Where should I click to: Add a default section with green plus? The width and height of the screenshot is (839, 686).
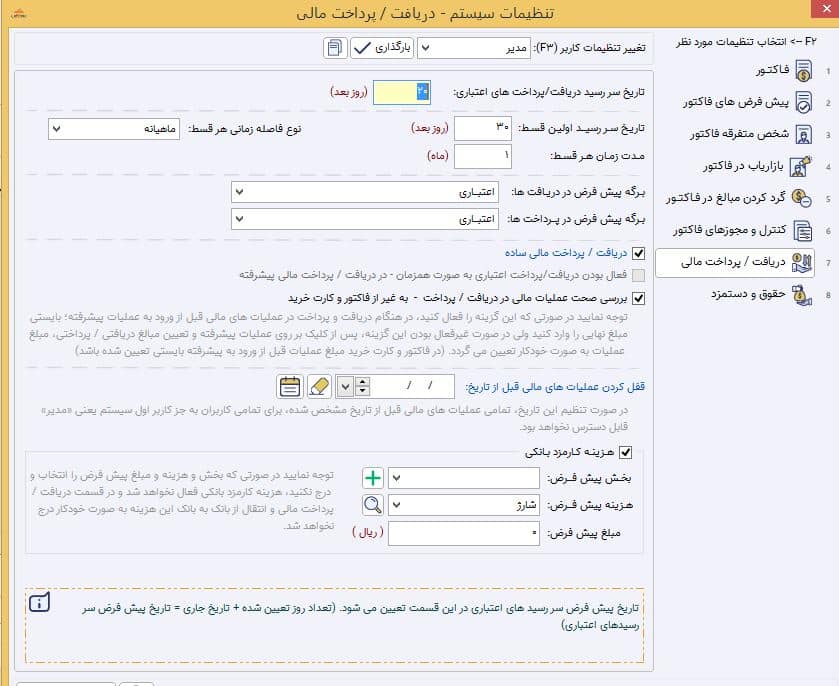pyautogui.click(x=372, y=478)
